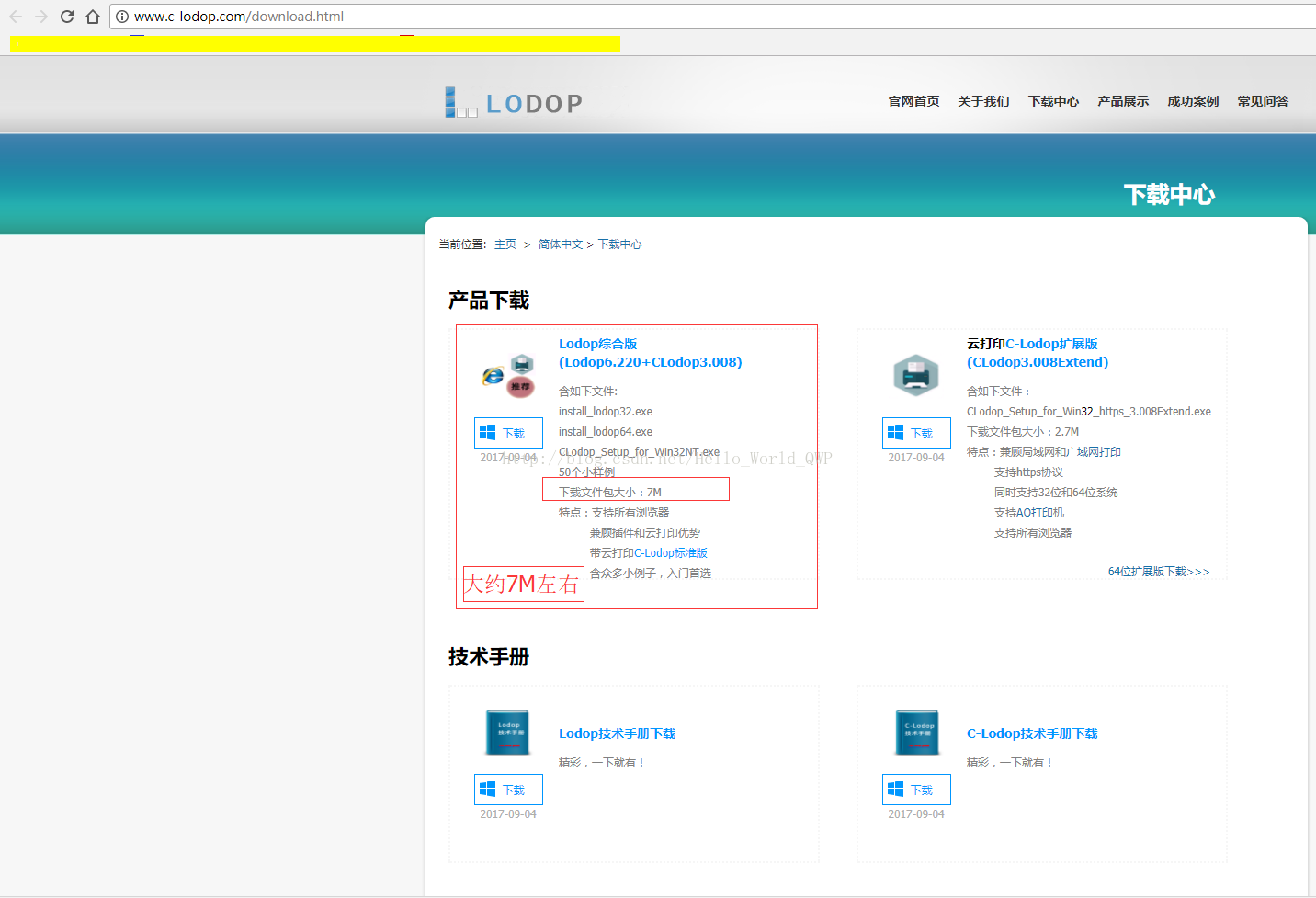
Task: Click the Lodop综合版 product icon
Action: [508, 375]
